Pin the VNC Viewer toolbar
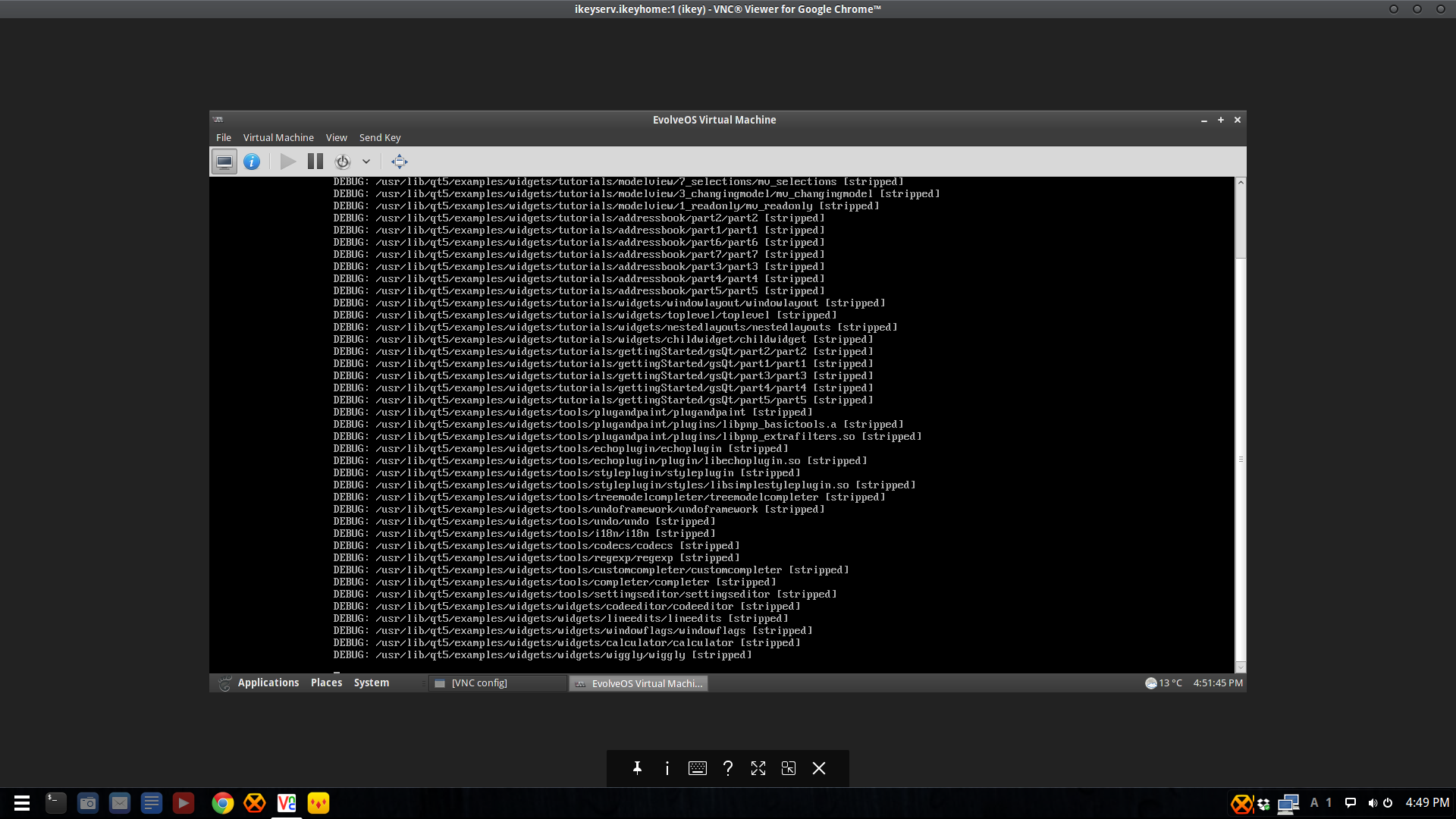The width and height of the screenshot is (1456, 819). pos(637,768)
